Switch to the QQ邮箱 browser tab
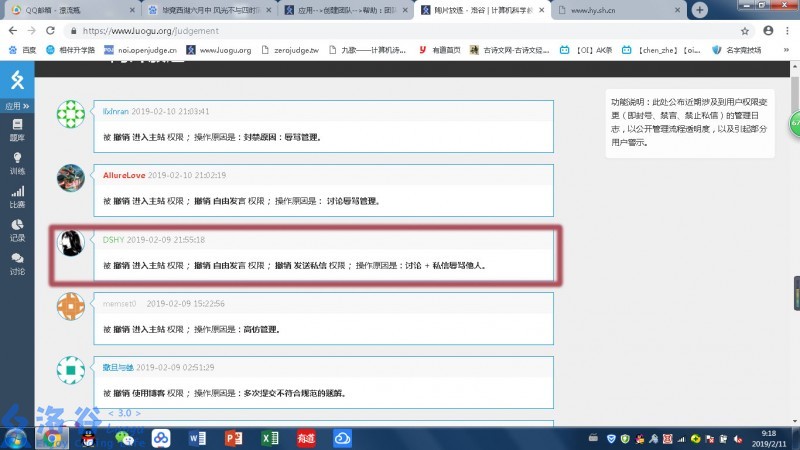This screenshot has height=450, width=800. [x=65, y=10]
